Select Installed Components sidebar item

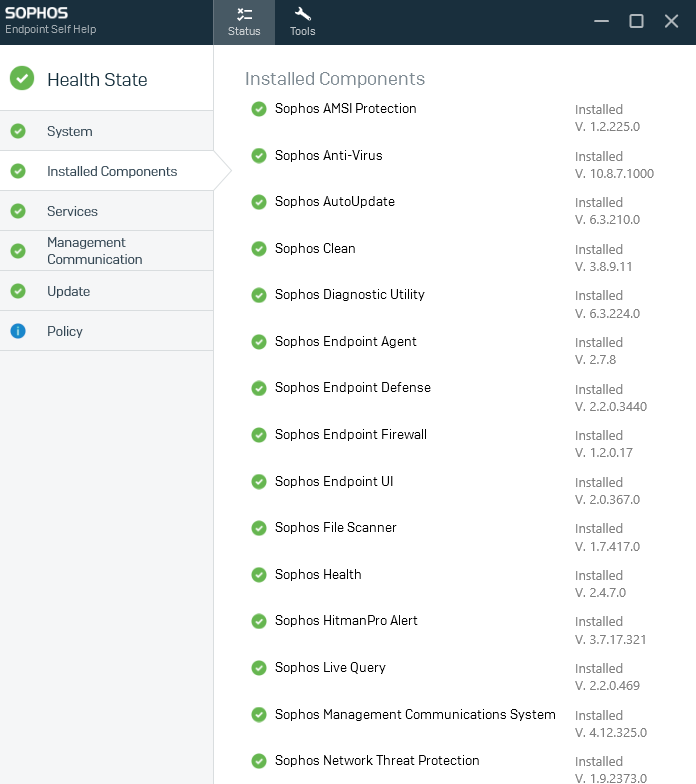coord(106,171)
